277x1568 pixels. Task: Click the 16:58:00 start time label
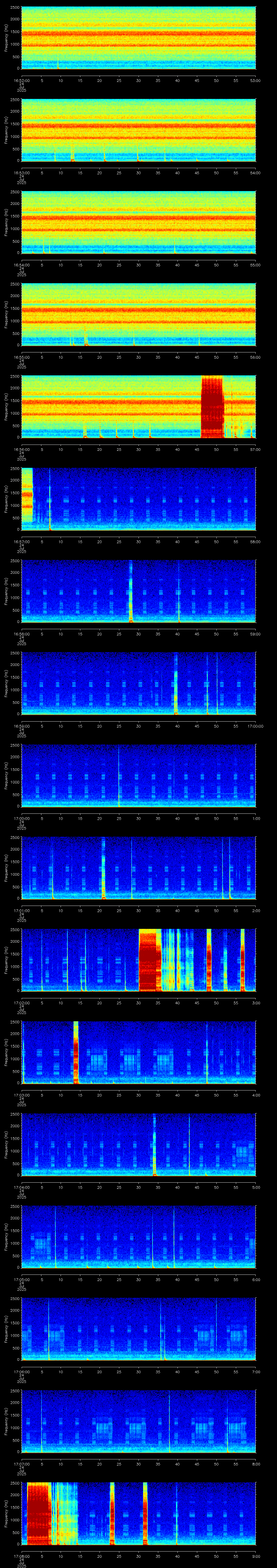21,634
